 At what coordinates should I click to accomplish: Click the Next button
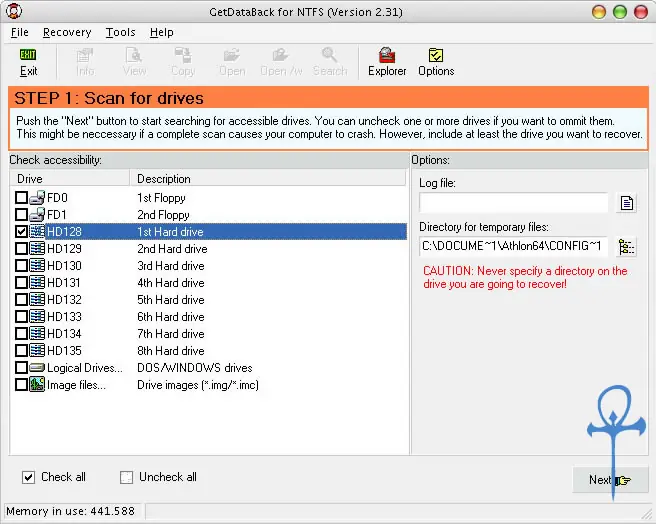(610, 480)
